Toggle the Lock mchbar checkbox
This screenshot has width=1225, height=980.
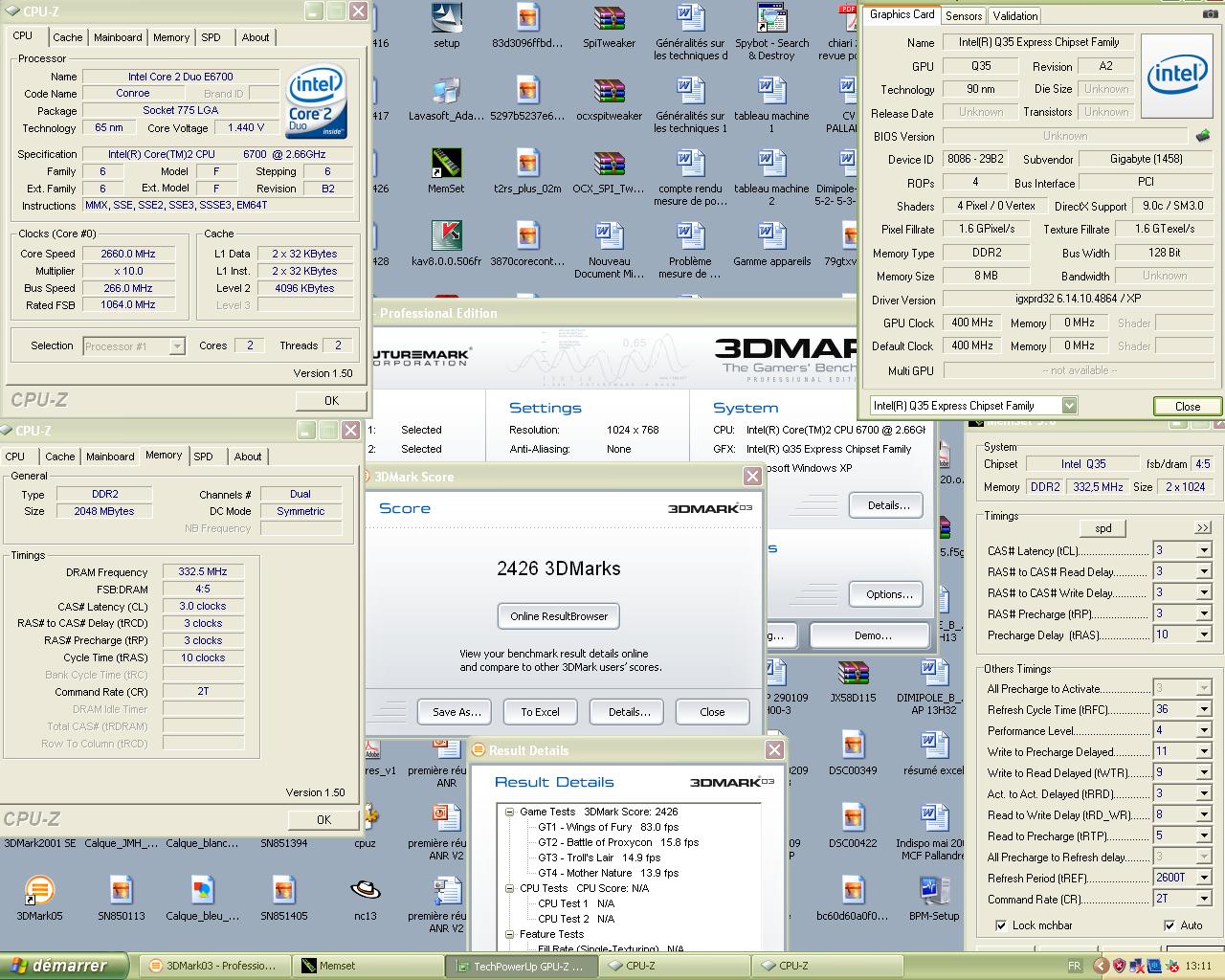pyautogui.click(x=1000, y=925)
